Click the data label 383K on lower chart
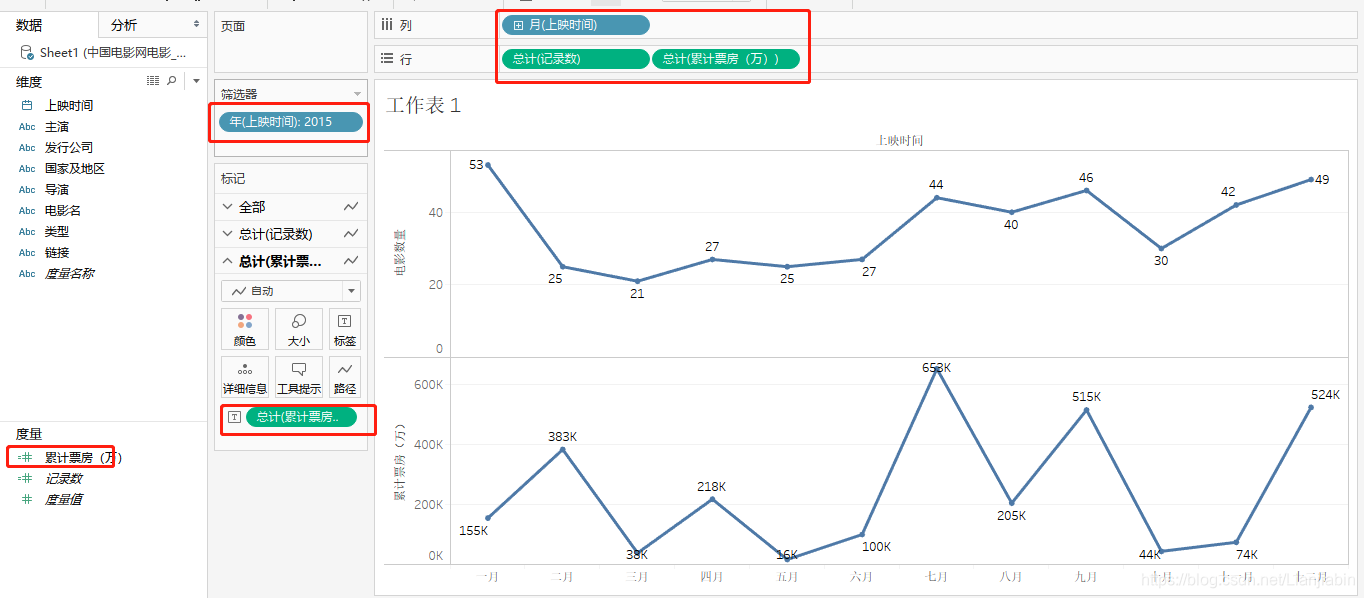The image size is (1364, 598). [x=562, y=436]
